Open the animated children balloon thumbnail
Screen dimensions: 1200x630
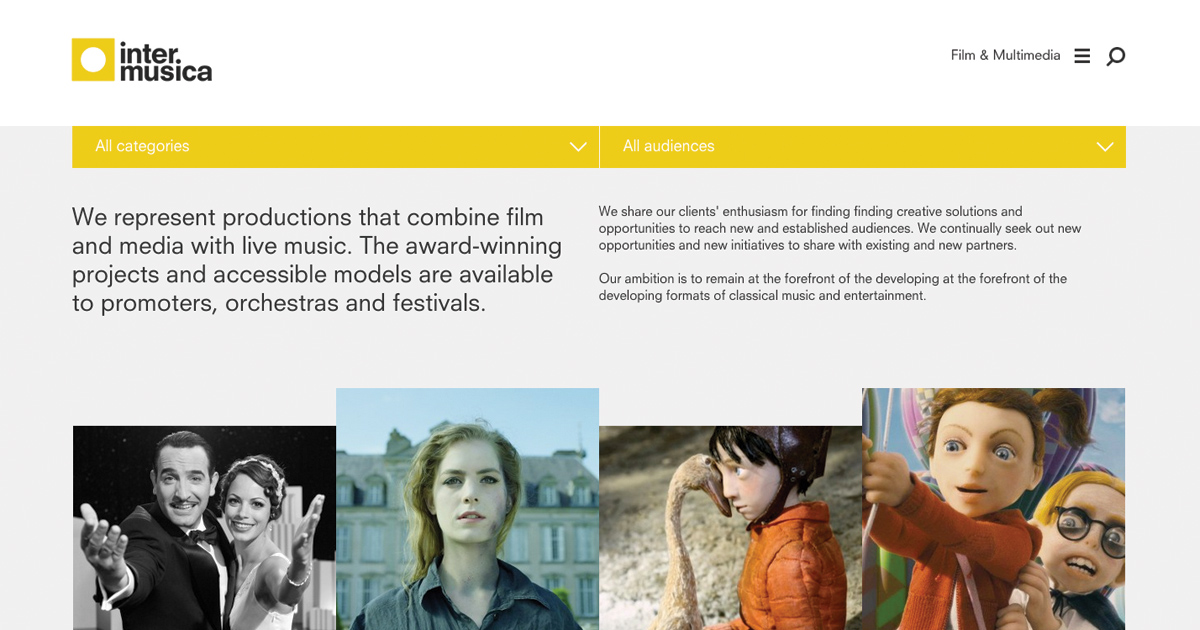pos(993,508)
